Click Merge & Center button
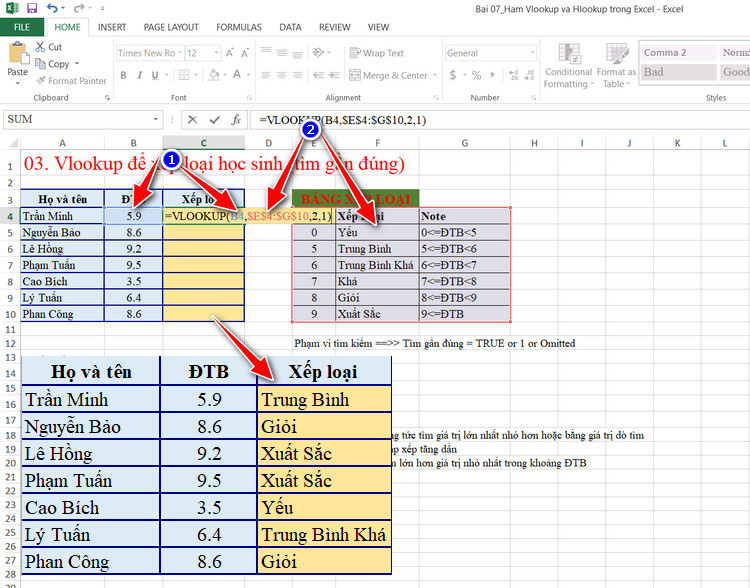Image resolution: width=750 pixels, height=588 pixels. click(388, 75)
